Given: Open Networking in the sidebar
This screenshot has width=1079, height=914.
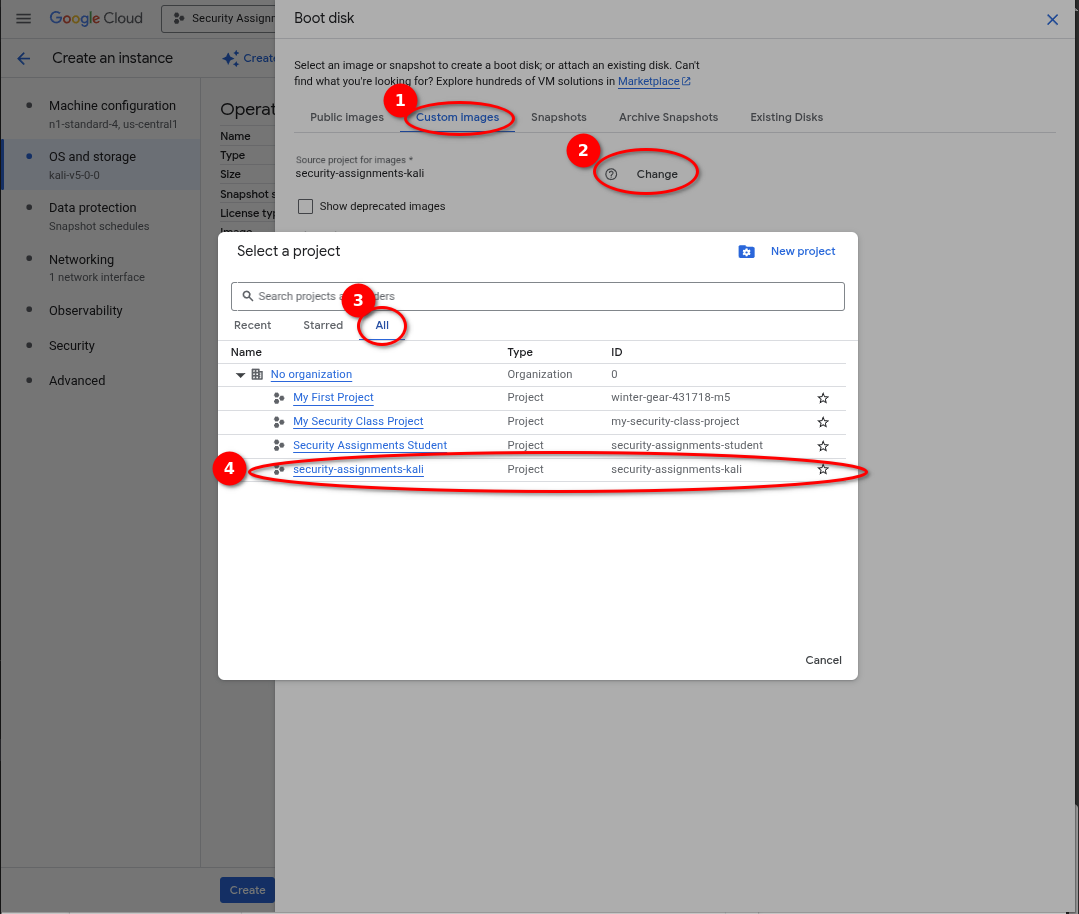Looking at the screenshot, I should pyautogui.click(x=101, y=268).
